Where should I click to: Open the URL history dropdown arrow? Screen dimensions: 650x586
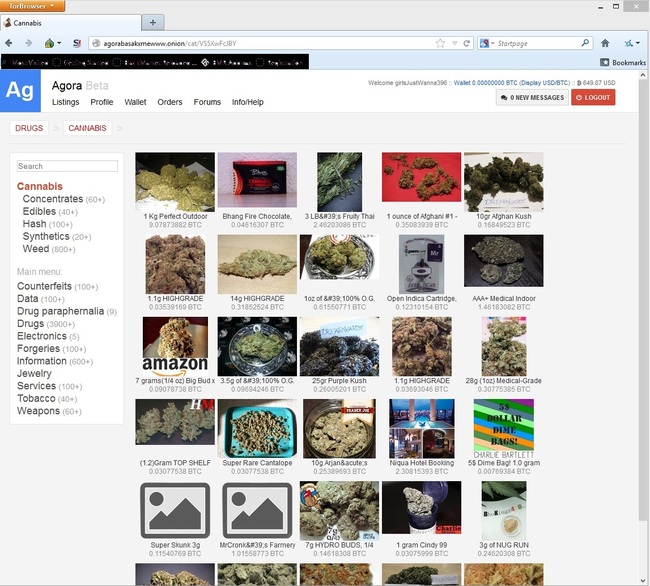click(453, 43)
